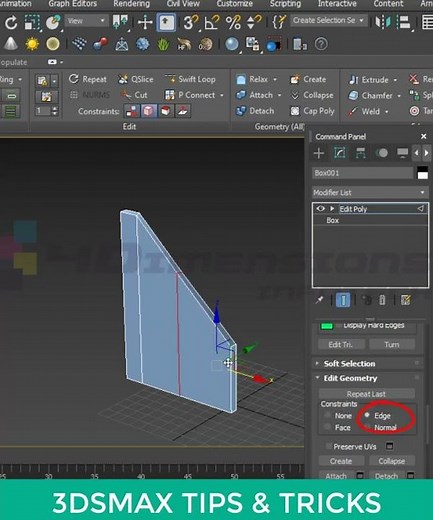Select Face constraint radio button
This screenshot has height=520, width=433.
[327, 427]
